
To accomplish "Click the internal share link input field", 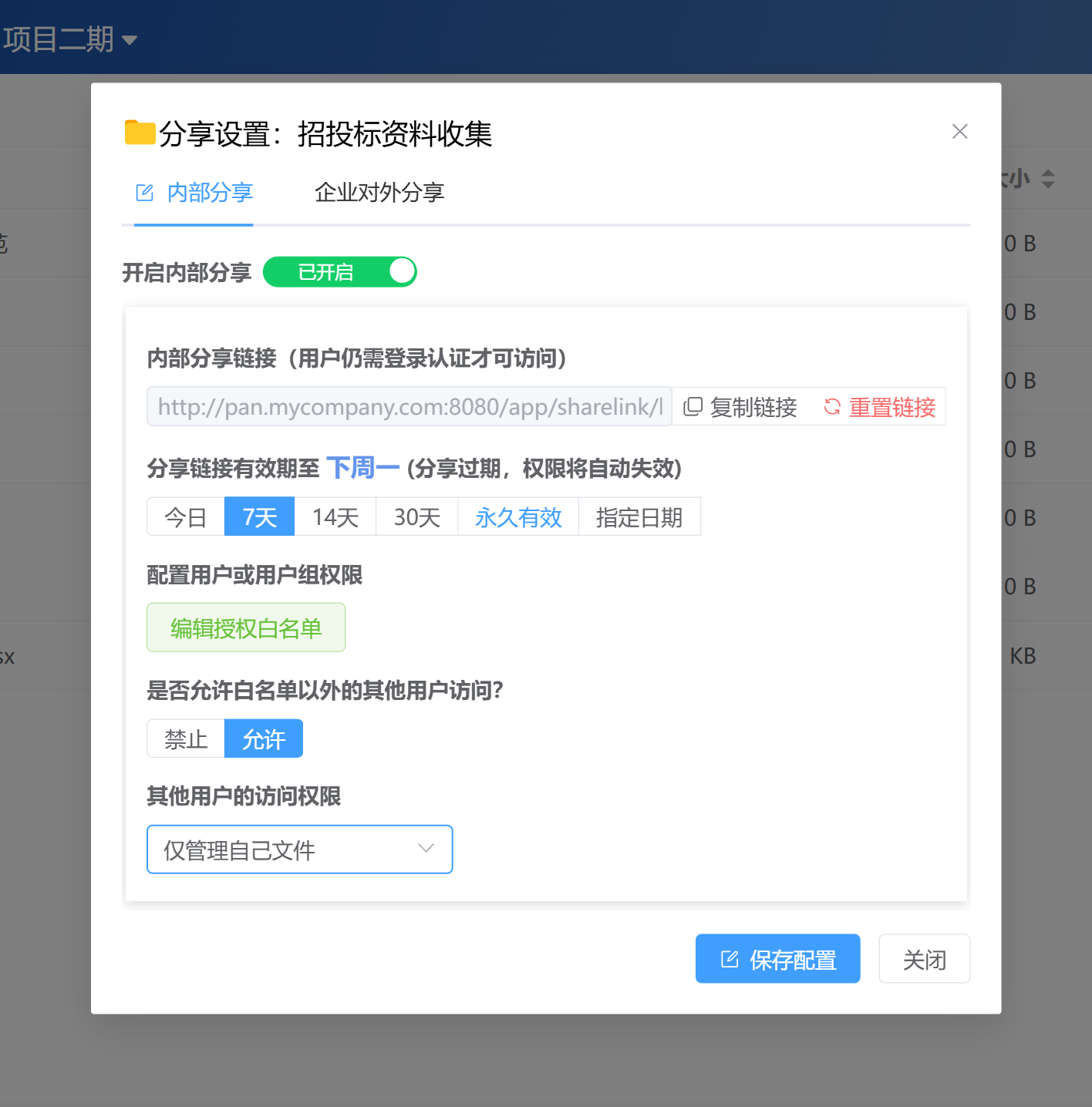I will [x=410, y=406].
